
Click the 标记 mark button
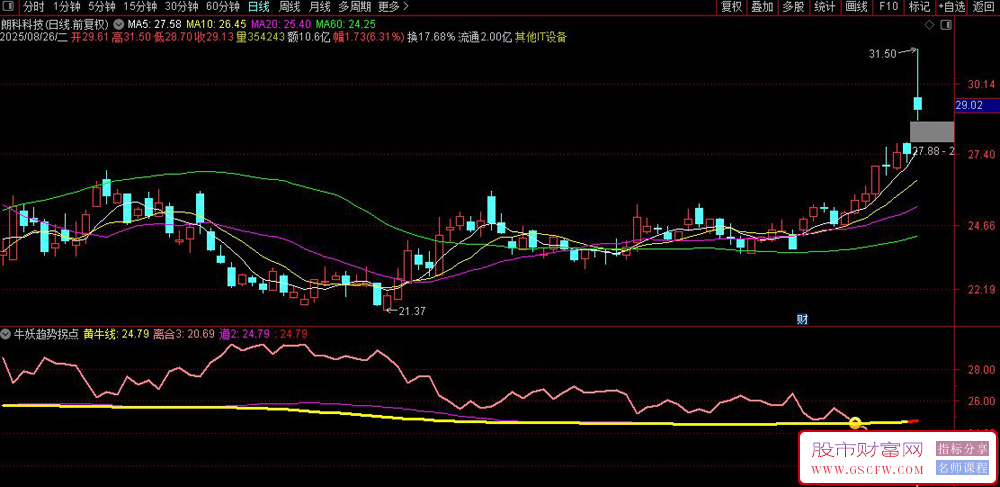click(x=919, y=7)
